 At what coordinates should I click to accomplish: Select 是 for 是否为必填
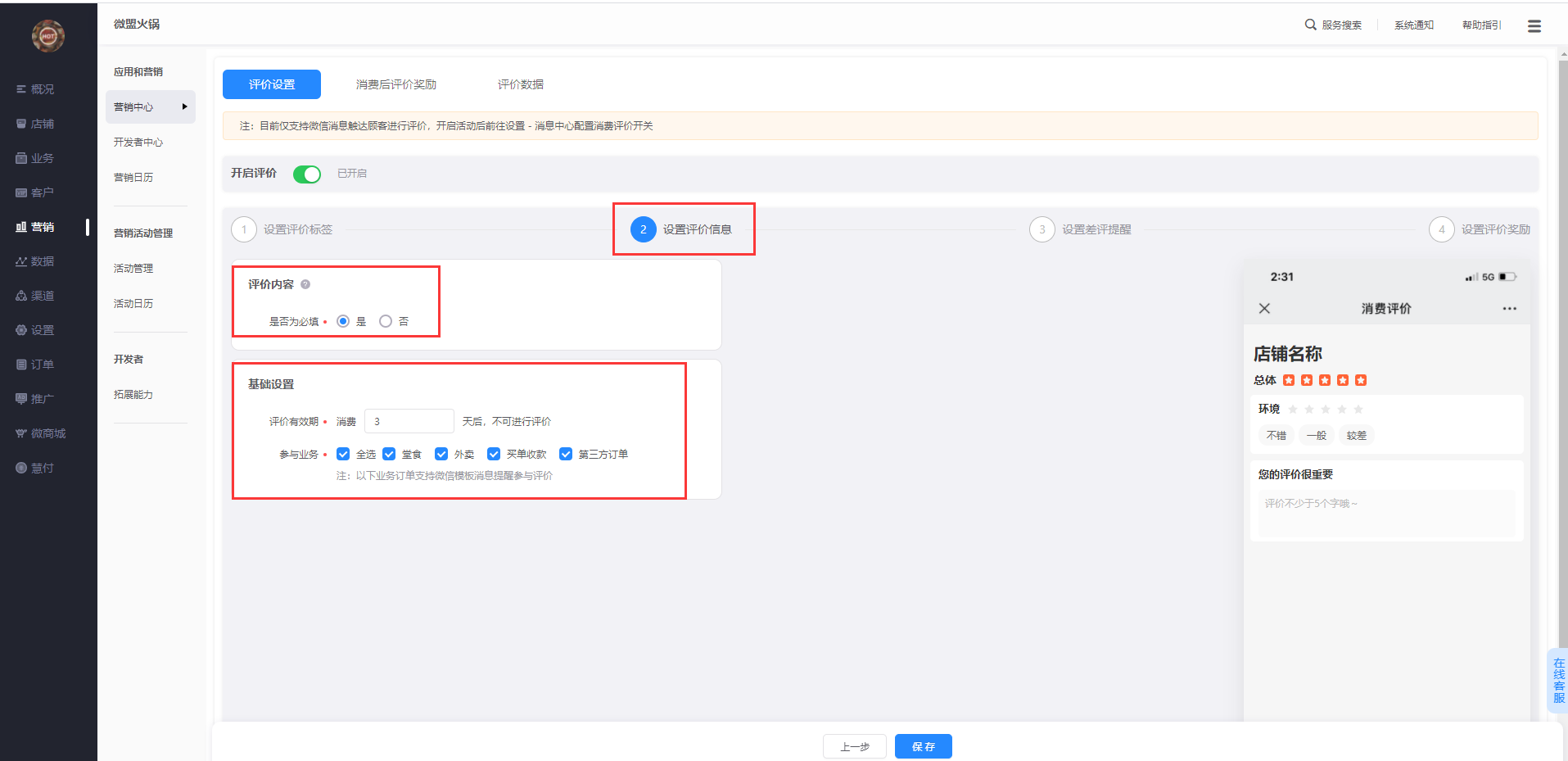[343, 321]
